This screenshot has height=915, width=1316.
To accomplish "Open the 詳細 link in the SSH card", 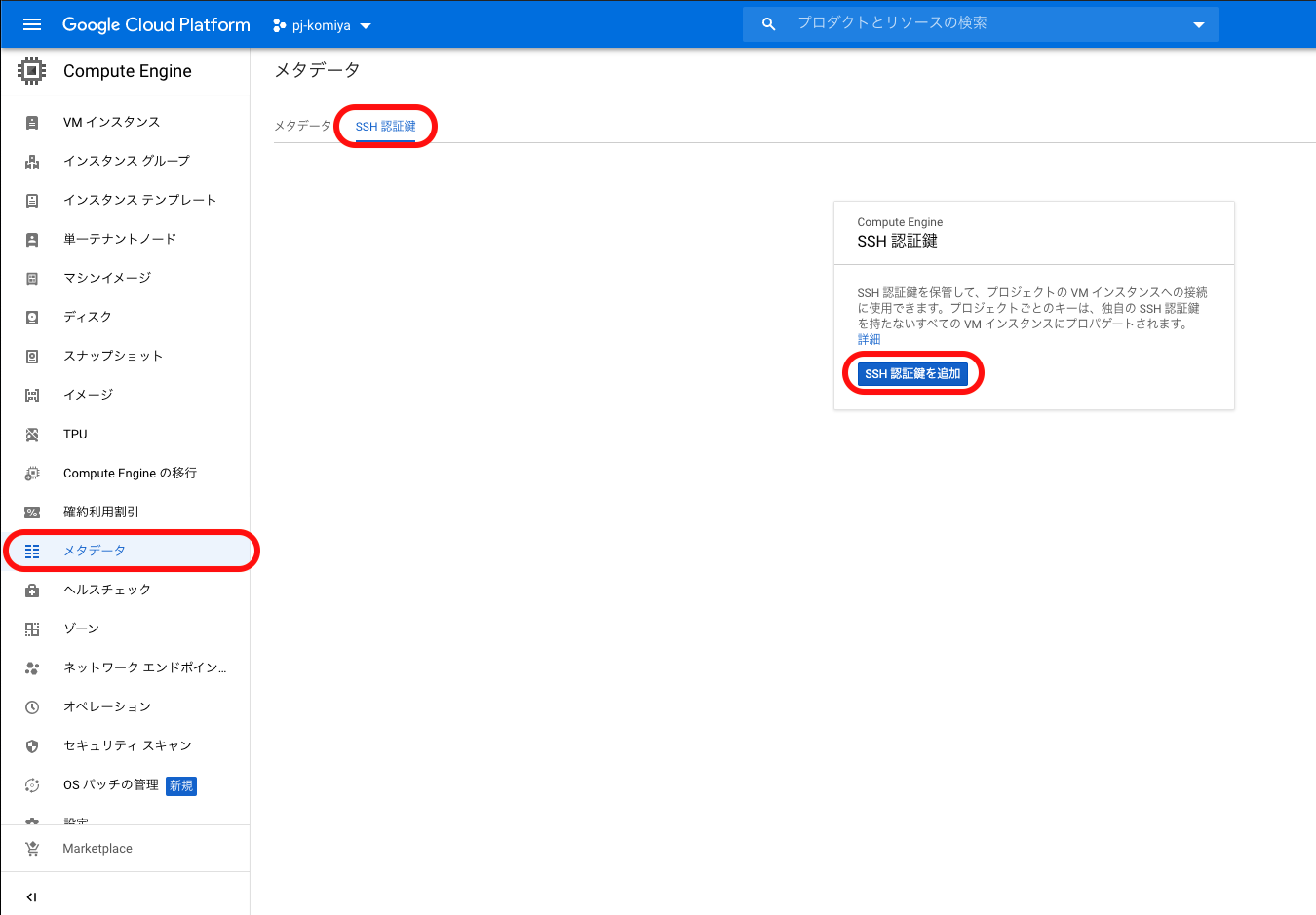I will click(868, 338).
